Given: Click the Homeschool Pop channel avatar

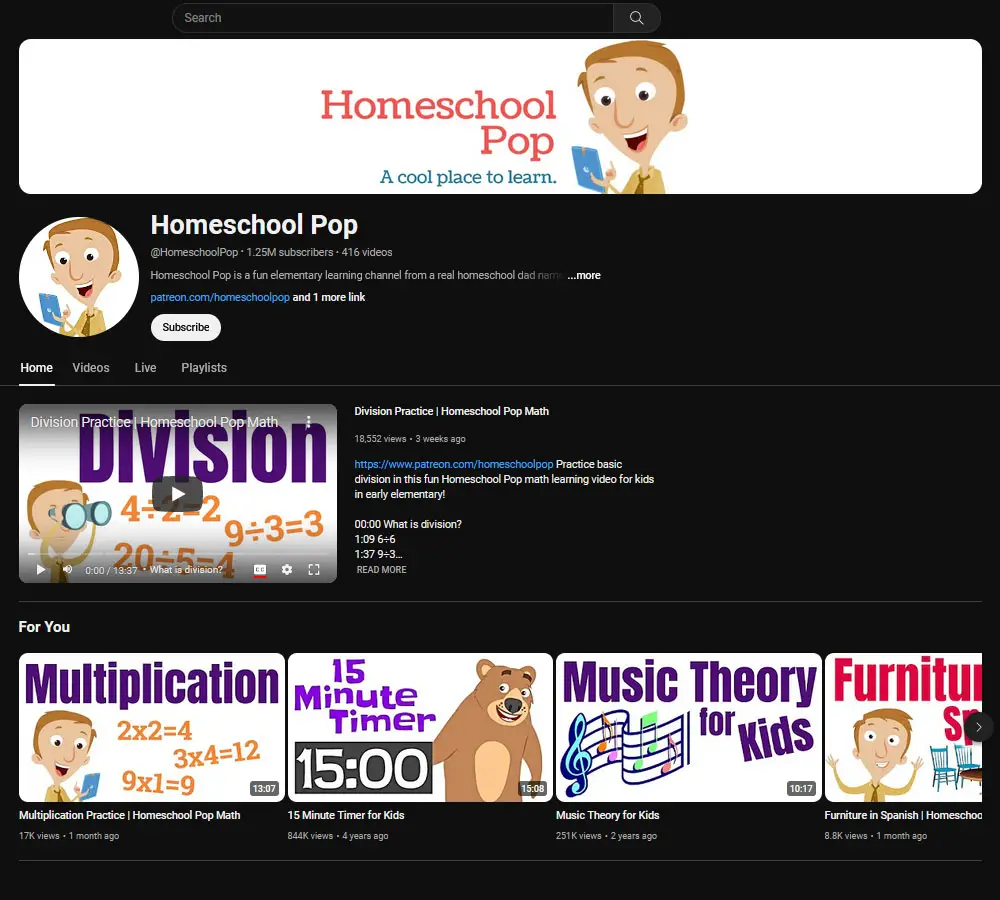Looking at the screenshot, I should click(78, 276).
